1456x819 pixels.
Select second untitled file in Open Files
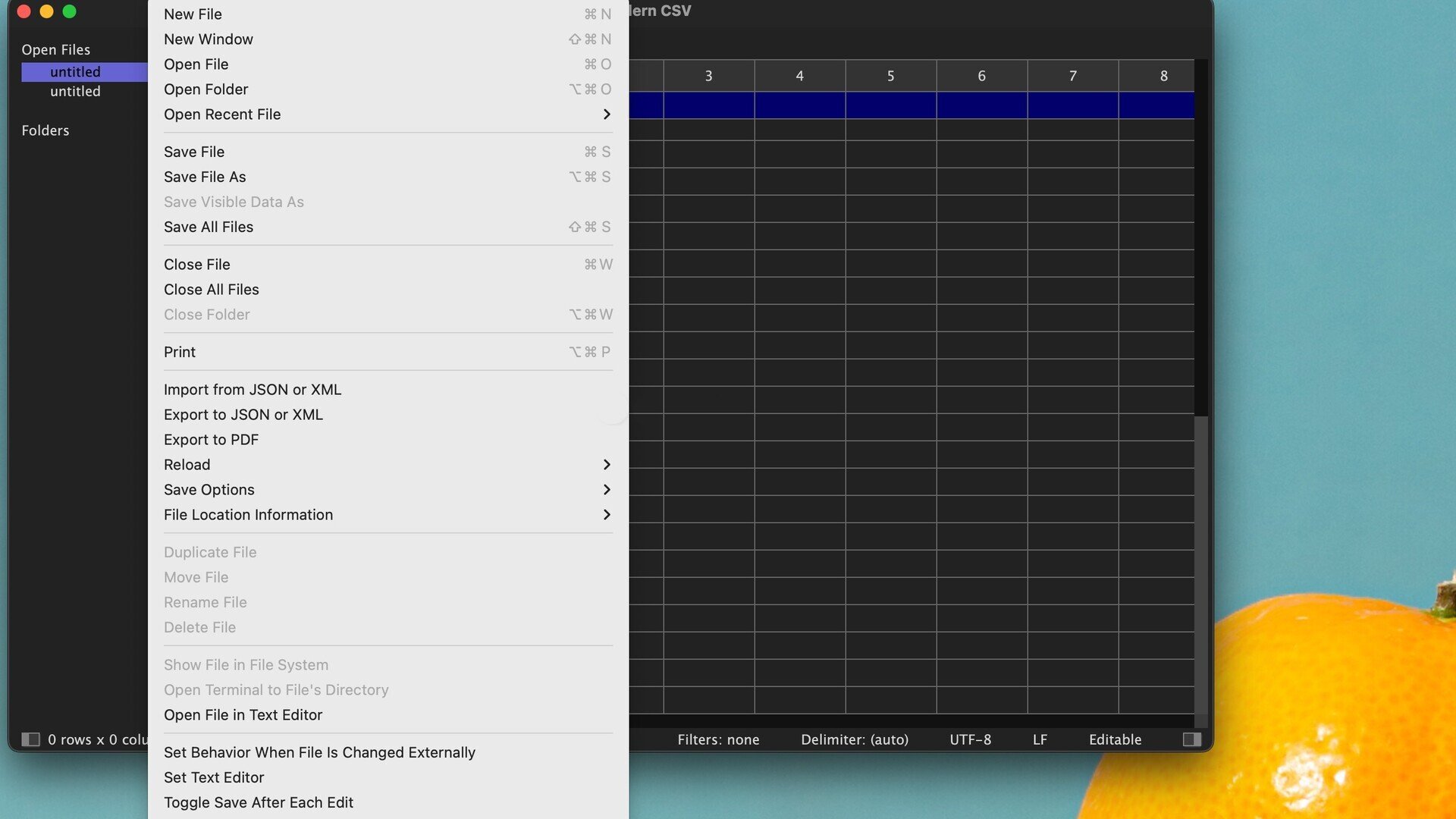[75, 91]
